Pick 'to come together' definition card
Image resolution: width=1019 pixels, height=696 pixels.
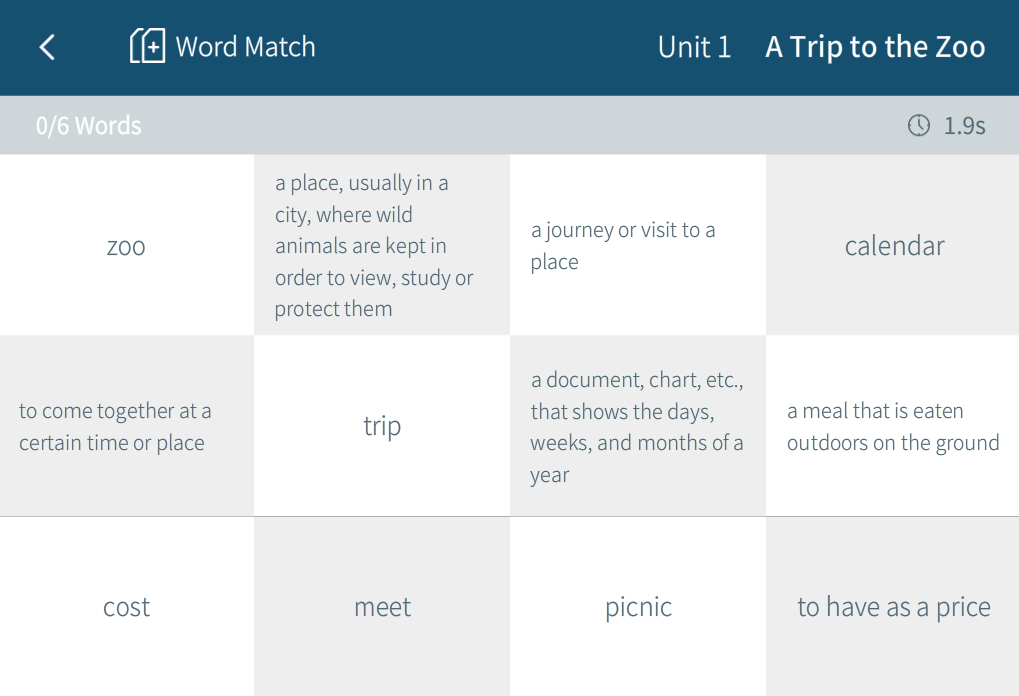[x=127, y=426]
